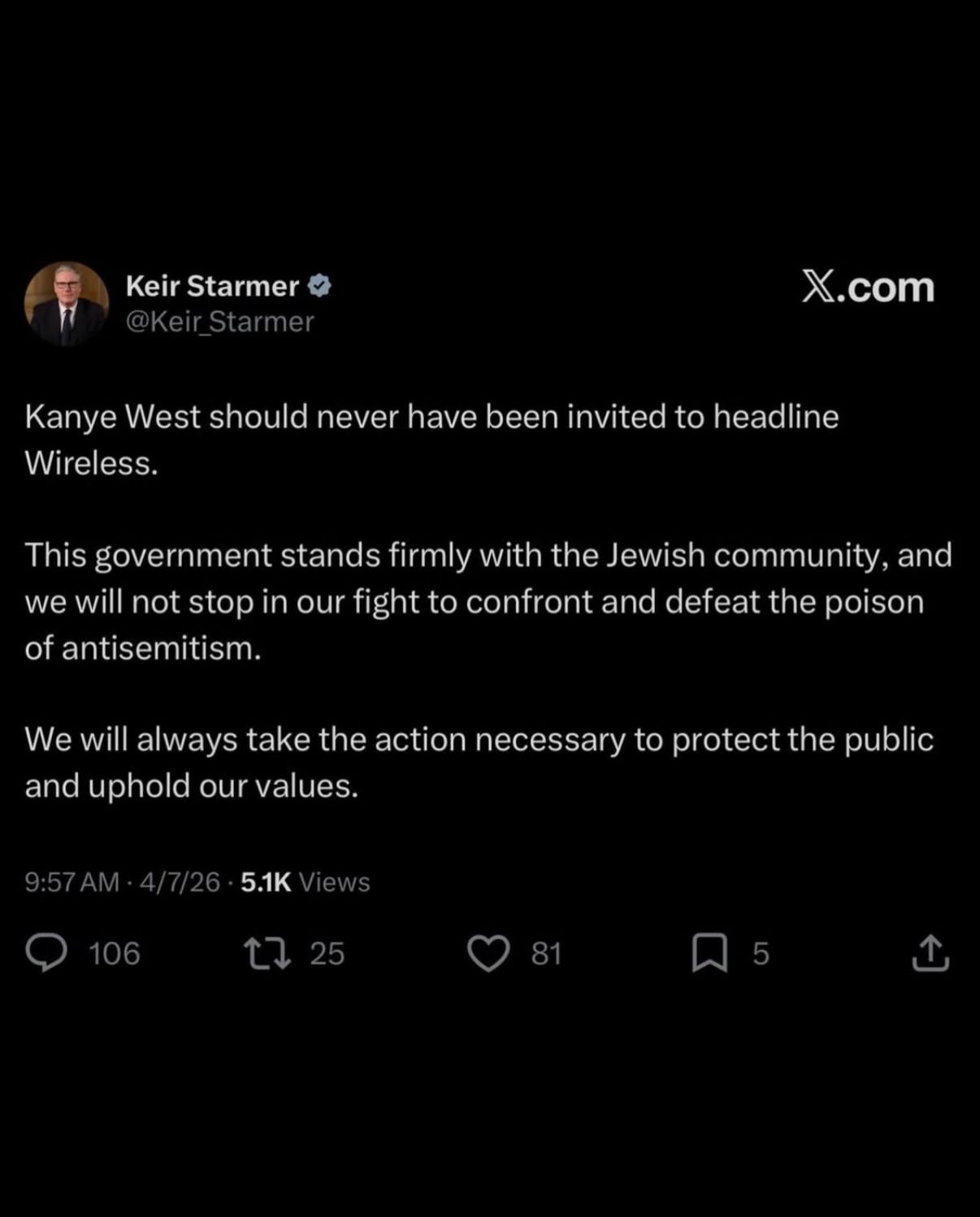
Task: Bookmark this post via bookmark icon
Action: pyautogui.click(x=709, y=953)
